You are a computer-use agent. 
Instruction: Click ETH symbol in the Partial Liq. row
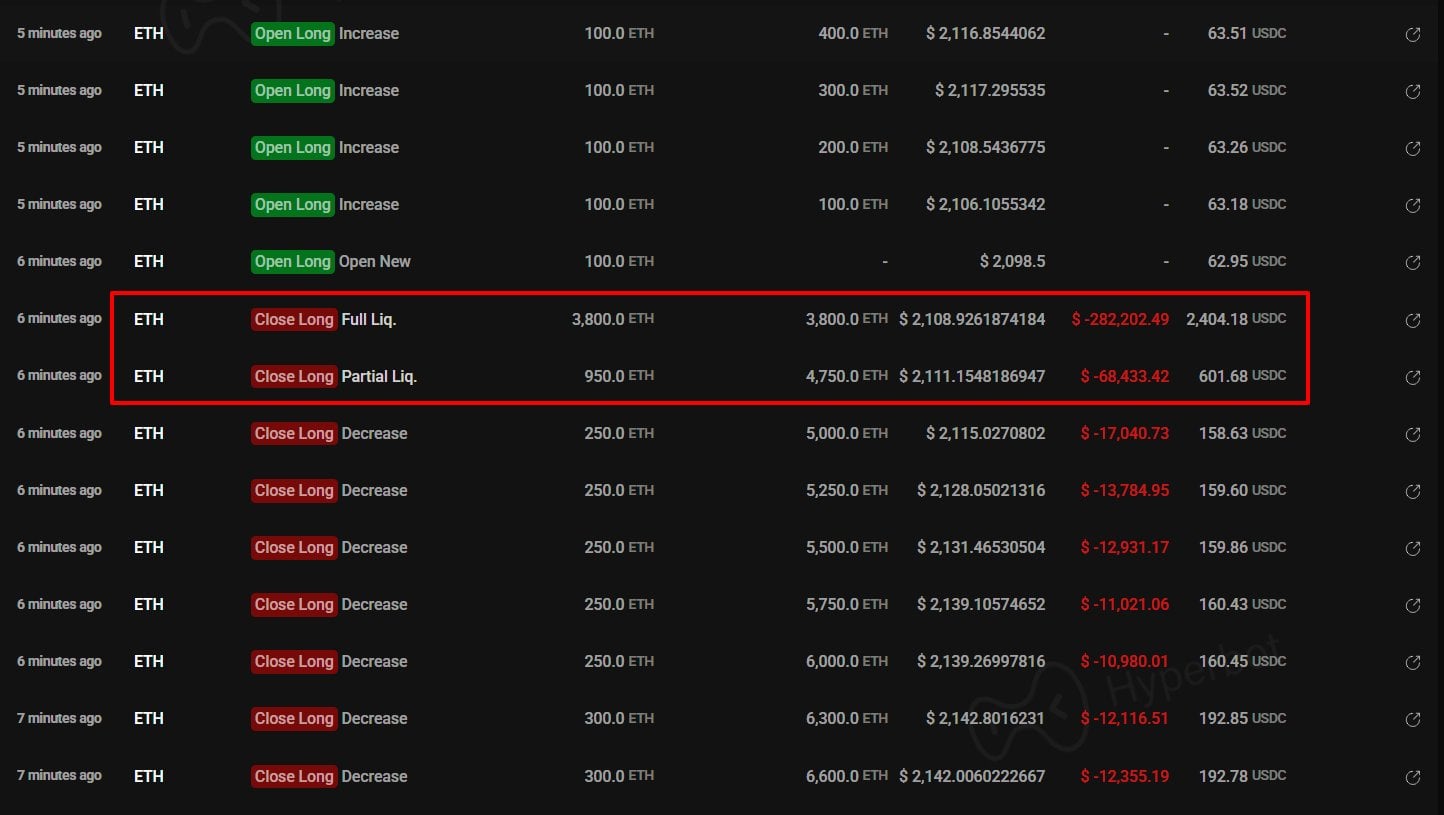[x=149, y=376]
